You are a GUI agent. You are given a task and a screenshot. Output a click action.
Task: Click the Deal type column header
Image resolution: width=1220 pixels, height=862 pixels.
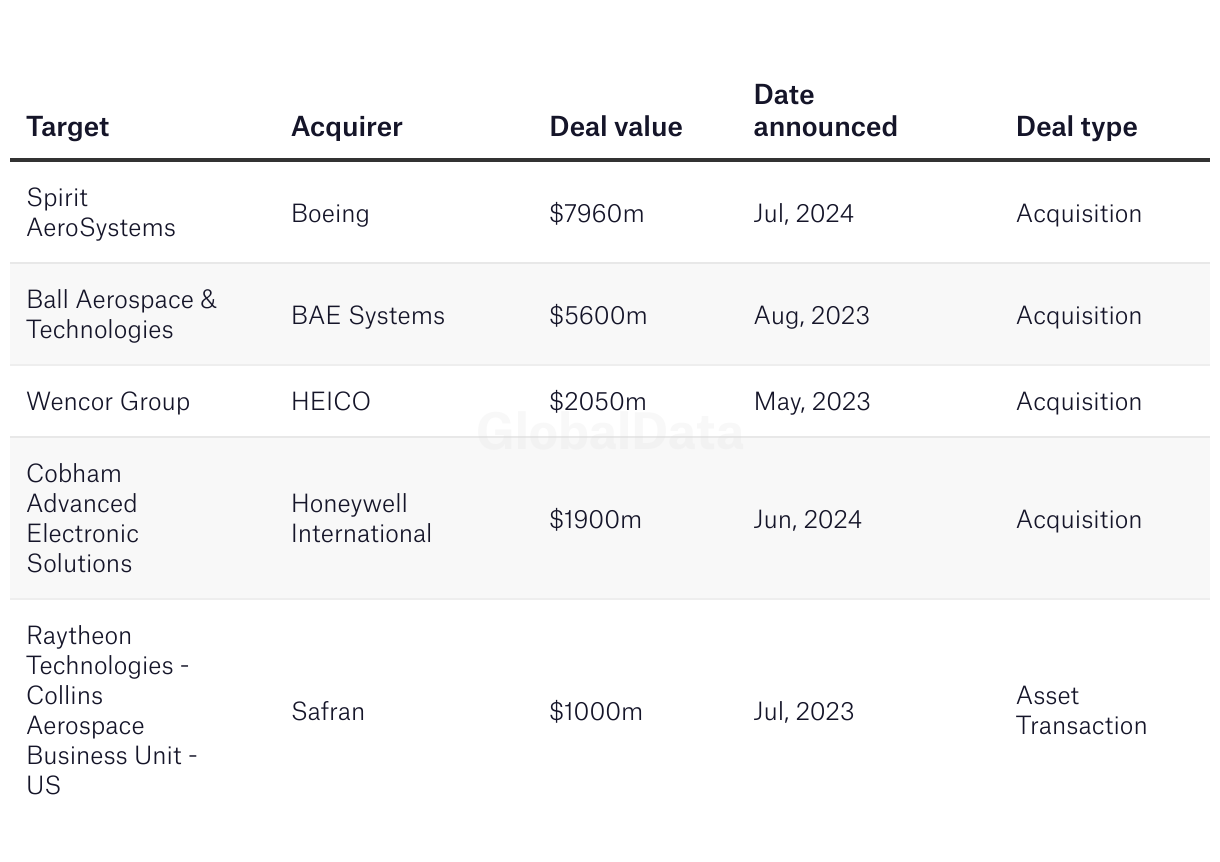pyautogui.click(x=1076, y=127)
